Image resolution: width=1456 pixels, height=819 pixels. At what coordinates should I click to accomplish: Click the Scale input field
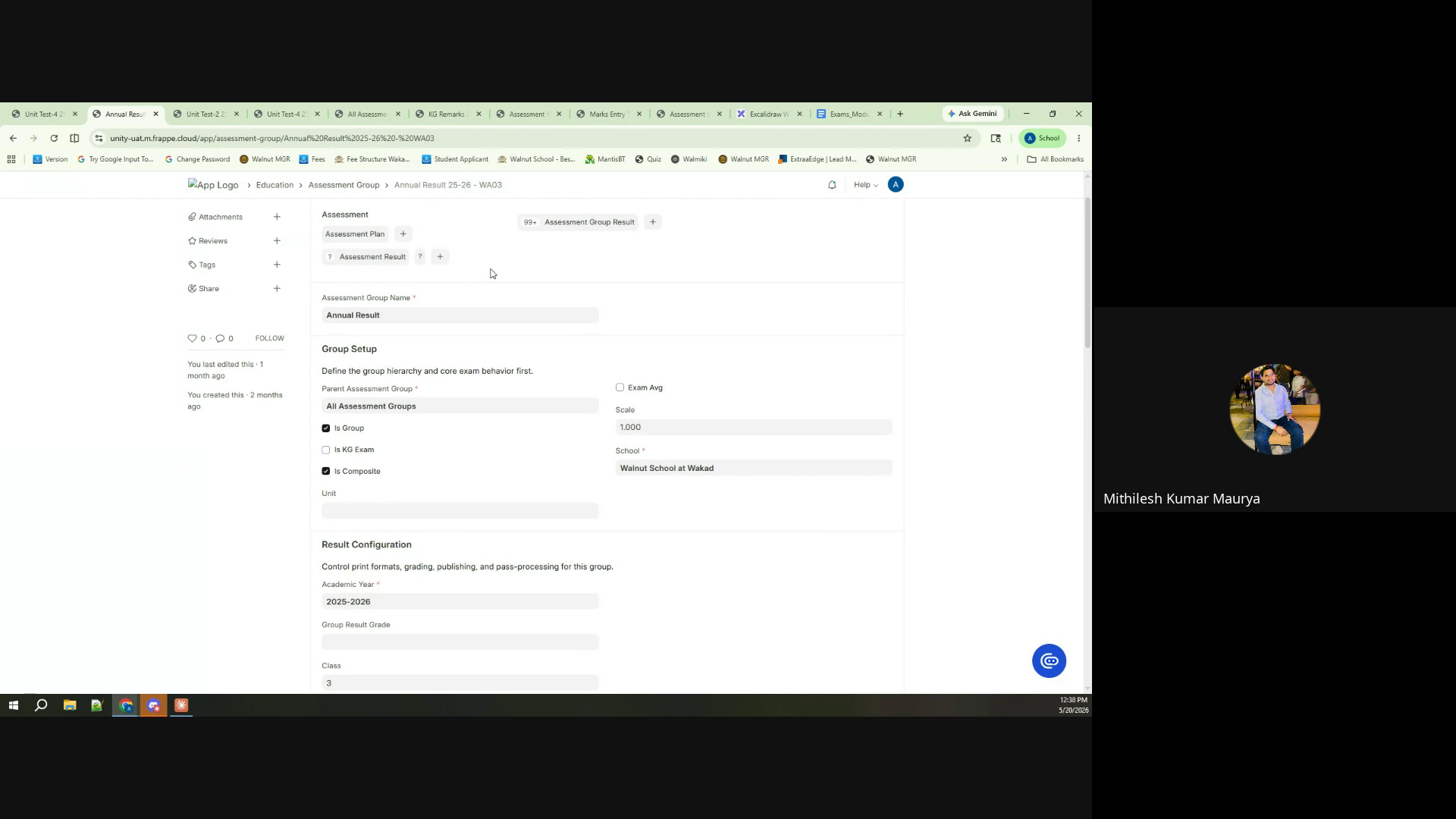coord(754,428)
